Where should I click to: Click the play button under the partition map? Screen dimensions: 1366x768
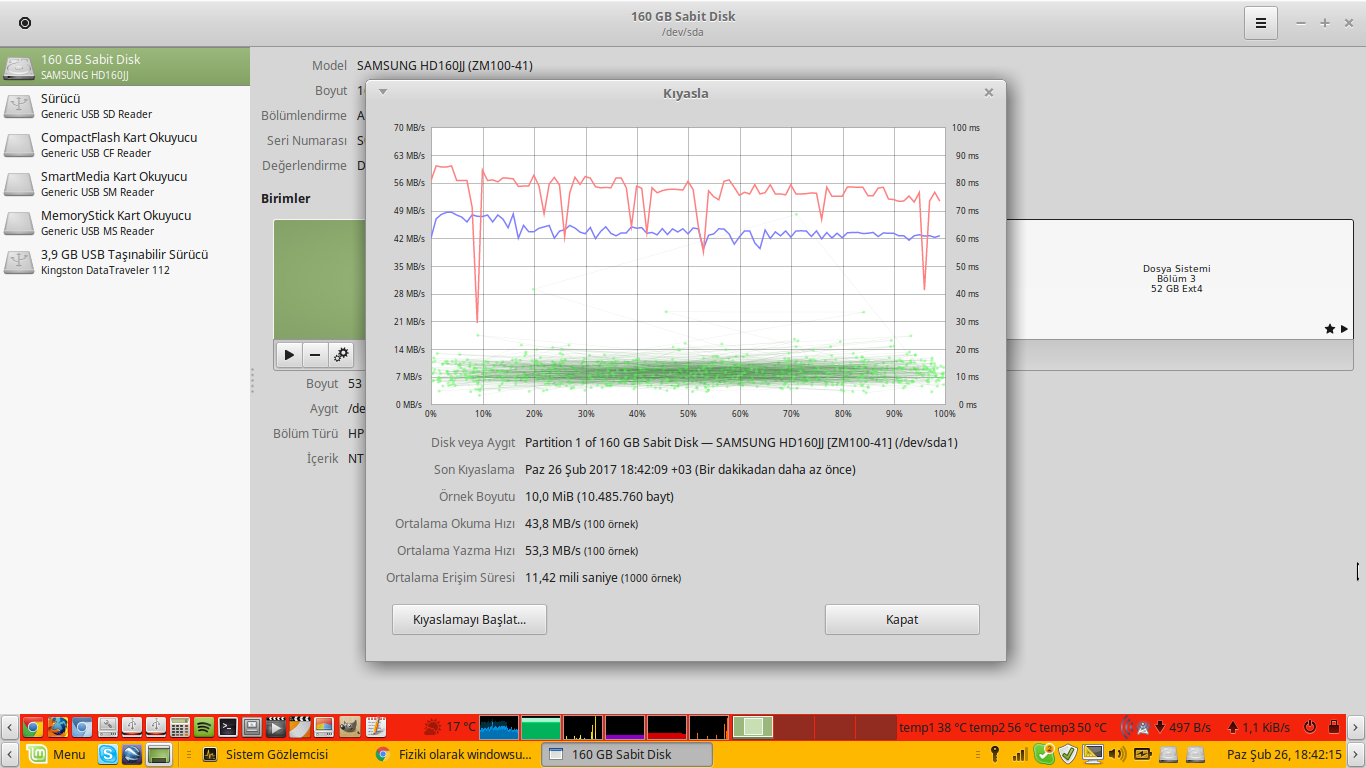point(289,354)
